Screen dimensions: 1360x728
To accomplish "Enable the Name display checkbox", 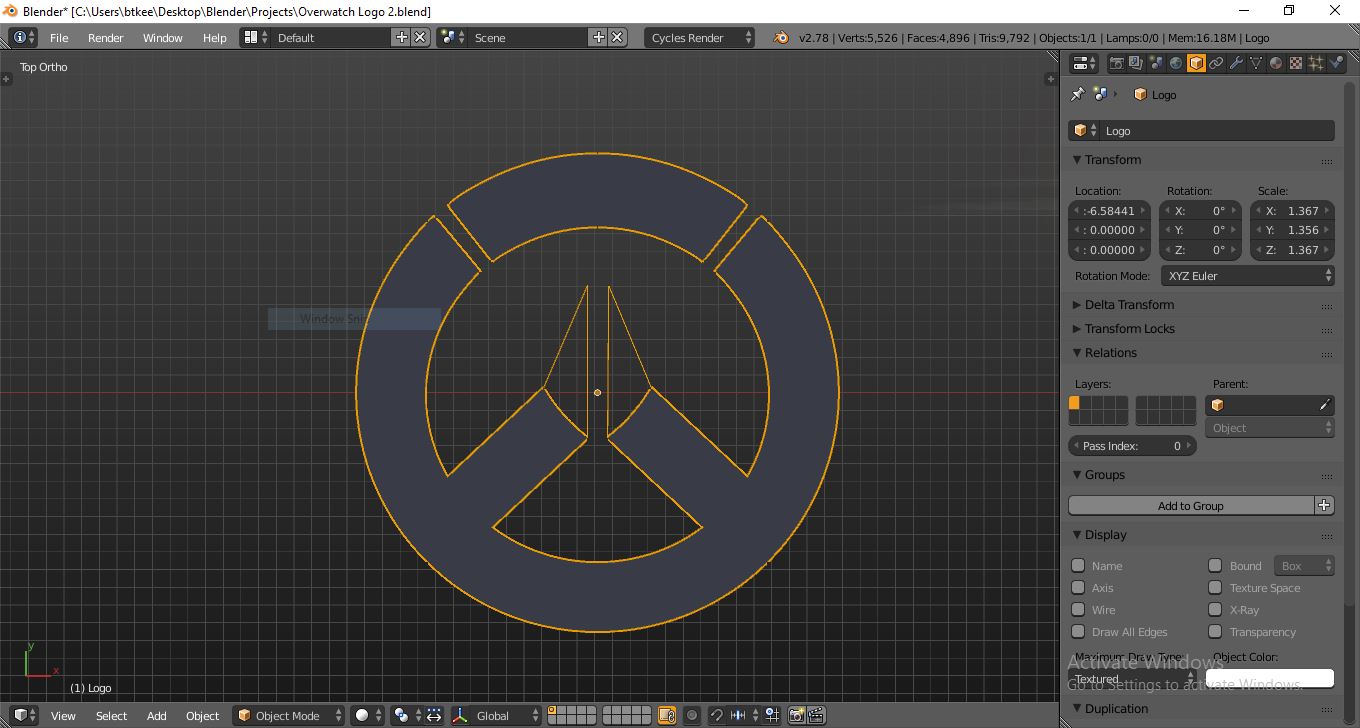I will tap(1078, 565).
